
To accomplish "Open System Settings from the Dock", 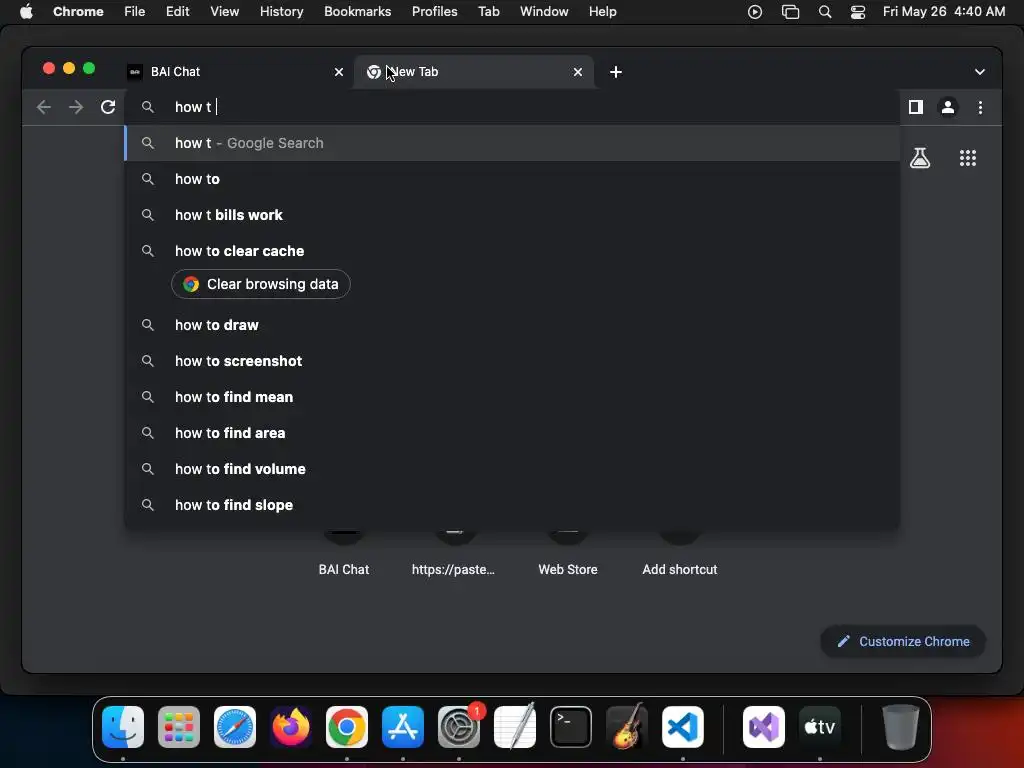I will (x=459, y=727).
